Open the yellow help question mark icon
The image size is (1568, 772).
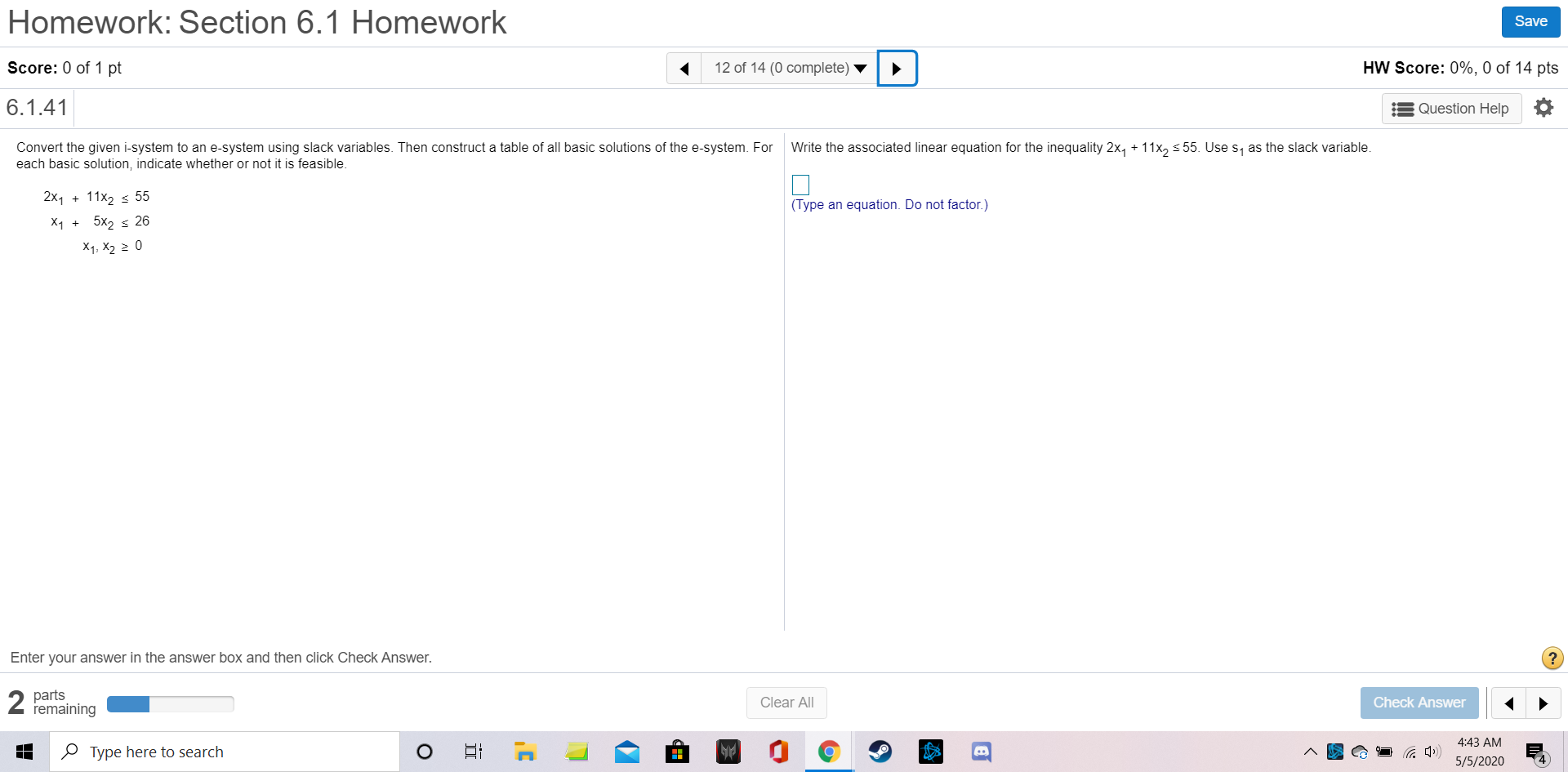[x=1552, y=658]
